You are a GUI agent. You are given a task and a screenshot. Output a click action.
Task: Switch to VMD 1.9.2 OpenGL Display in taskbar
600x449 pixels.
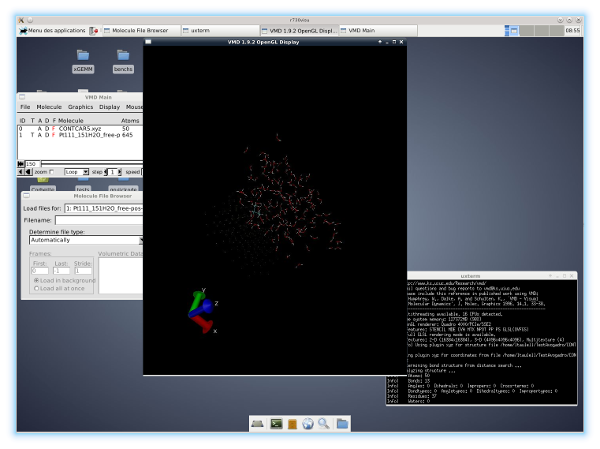pos(300,30)
